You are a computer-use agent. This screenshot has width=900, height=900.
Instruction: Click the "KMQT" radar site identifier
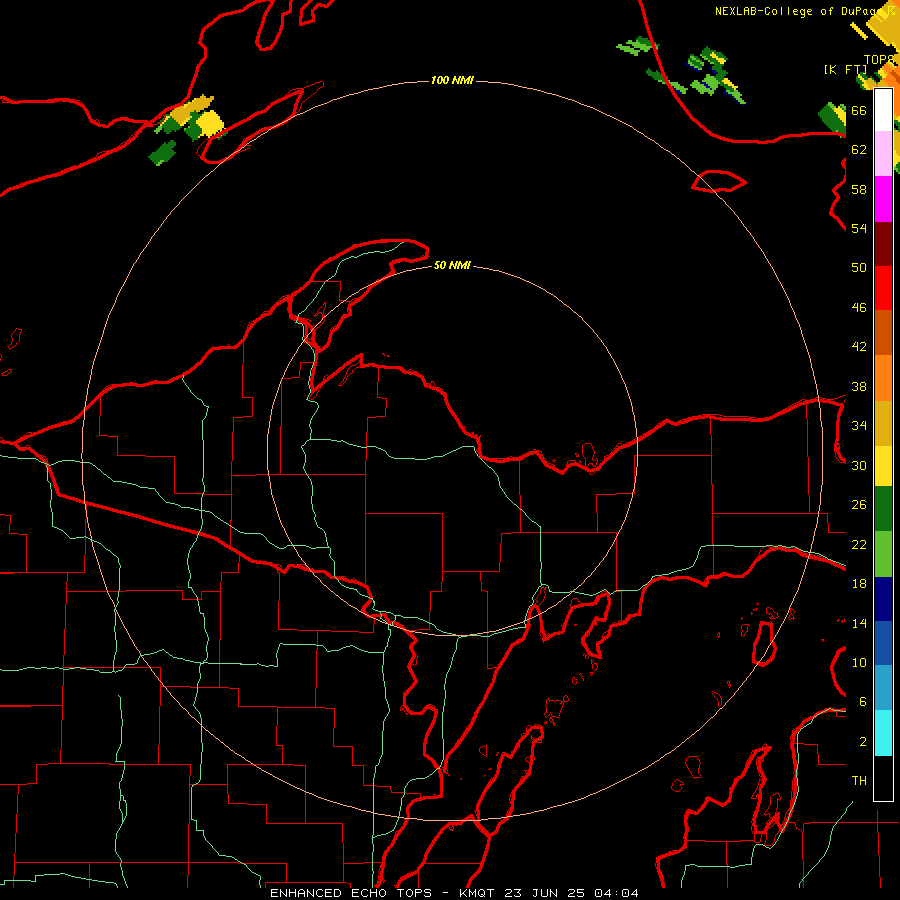tap(478, 893)
